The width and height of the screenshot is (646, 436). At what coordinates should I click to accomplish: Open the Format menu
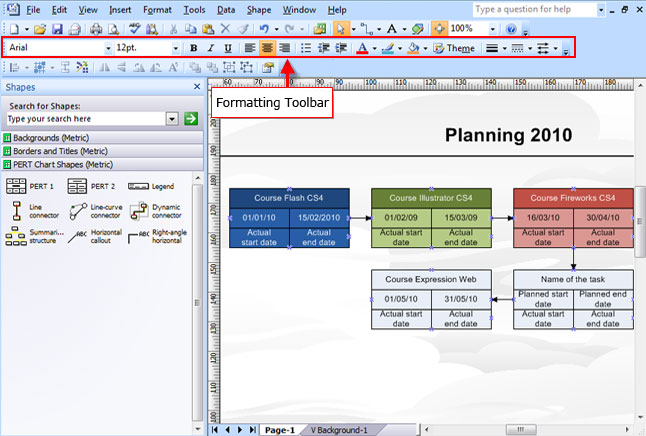point(157,10)
